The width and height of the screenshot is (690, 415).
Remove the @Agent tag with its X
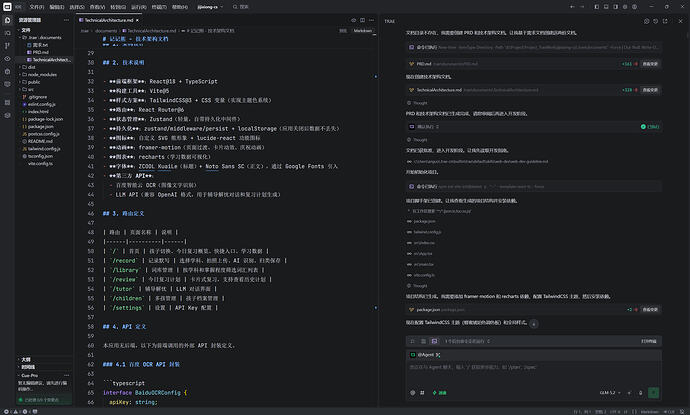pyautogui.click(x=438, y=355)
